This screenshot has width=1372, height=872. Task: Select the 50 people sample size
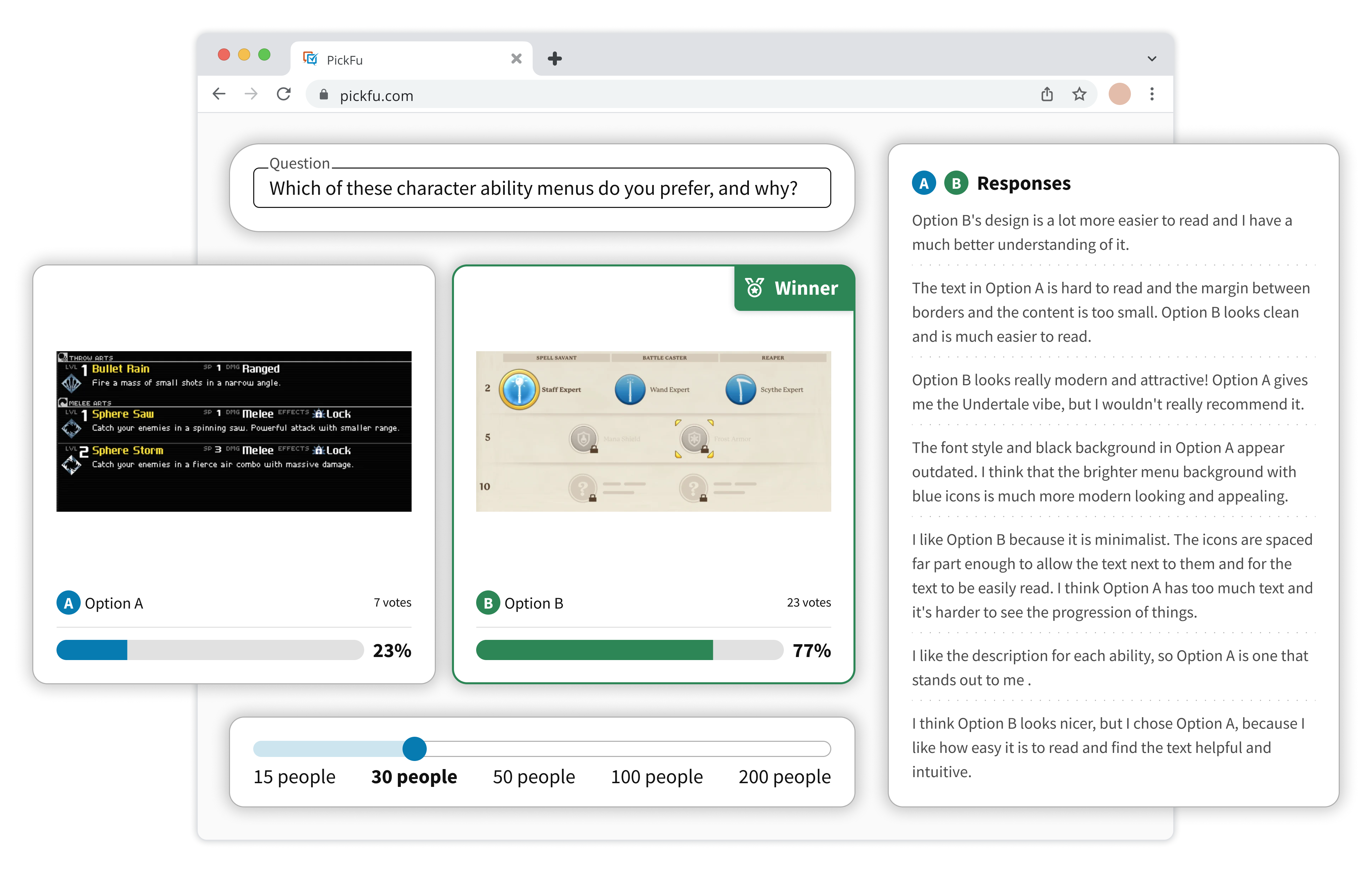point(533,777)
